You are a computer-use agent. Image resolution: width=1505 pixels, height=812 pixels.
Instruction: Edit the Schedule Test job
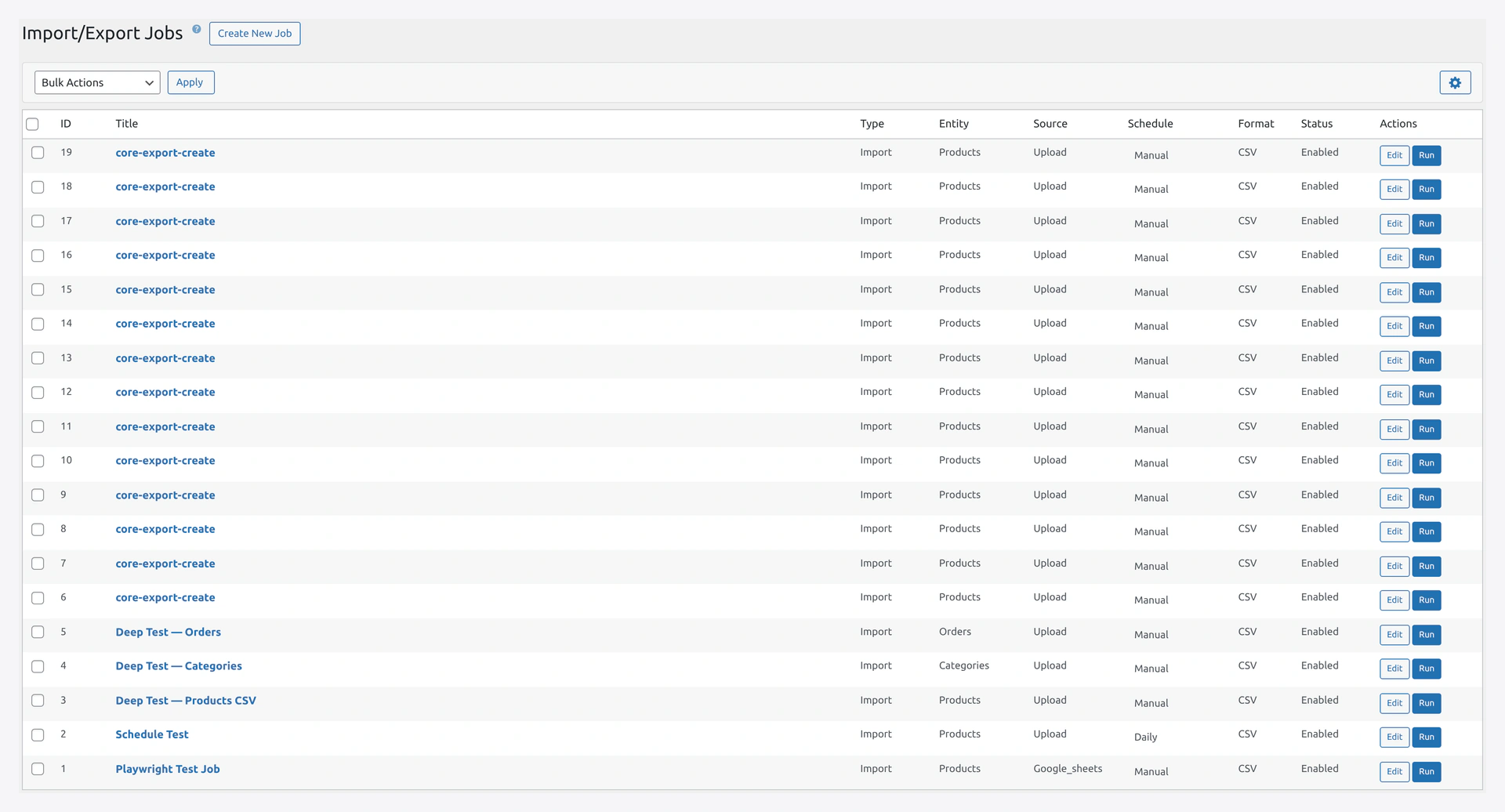[1394, 737]
